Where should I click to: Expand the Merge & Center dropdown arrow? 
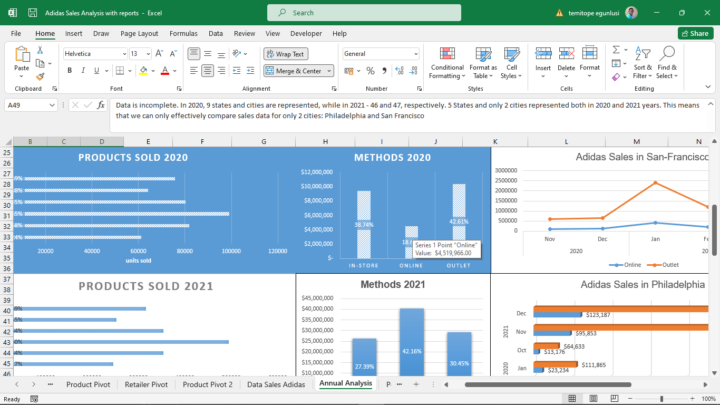pos(330,71)
